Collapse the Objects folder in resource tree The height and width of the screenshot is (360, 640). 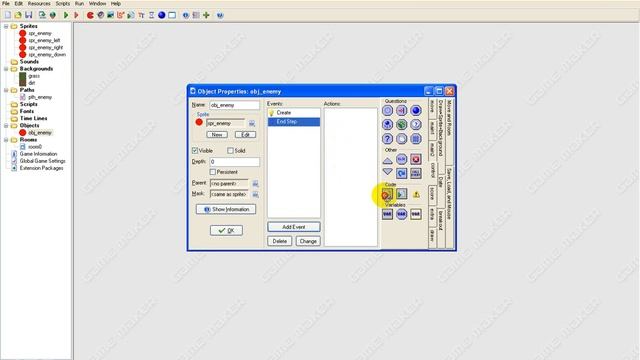[6, 126]
